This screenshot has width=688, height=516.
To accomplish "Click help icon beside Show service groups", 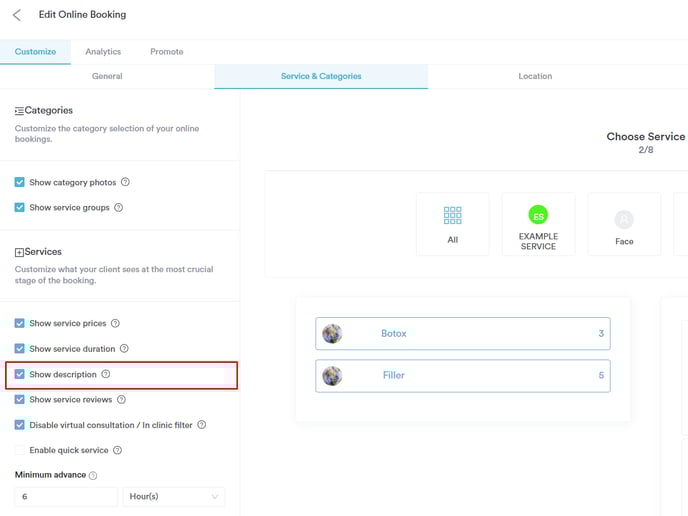I will pos(118,208).
